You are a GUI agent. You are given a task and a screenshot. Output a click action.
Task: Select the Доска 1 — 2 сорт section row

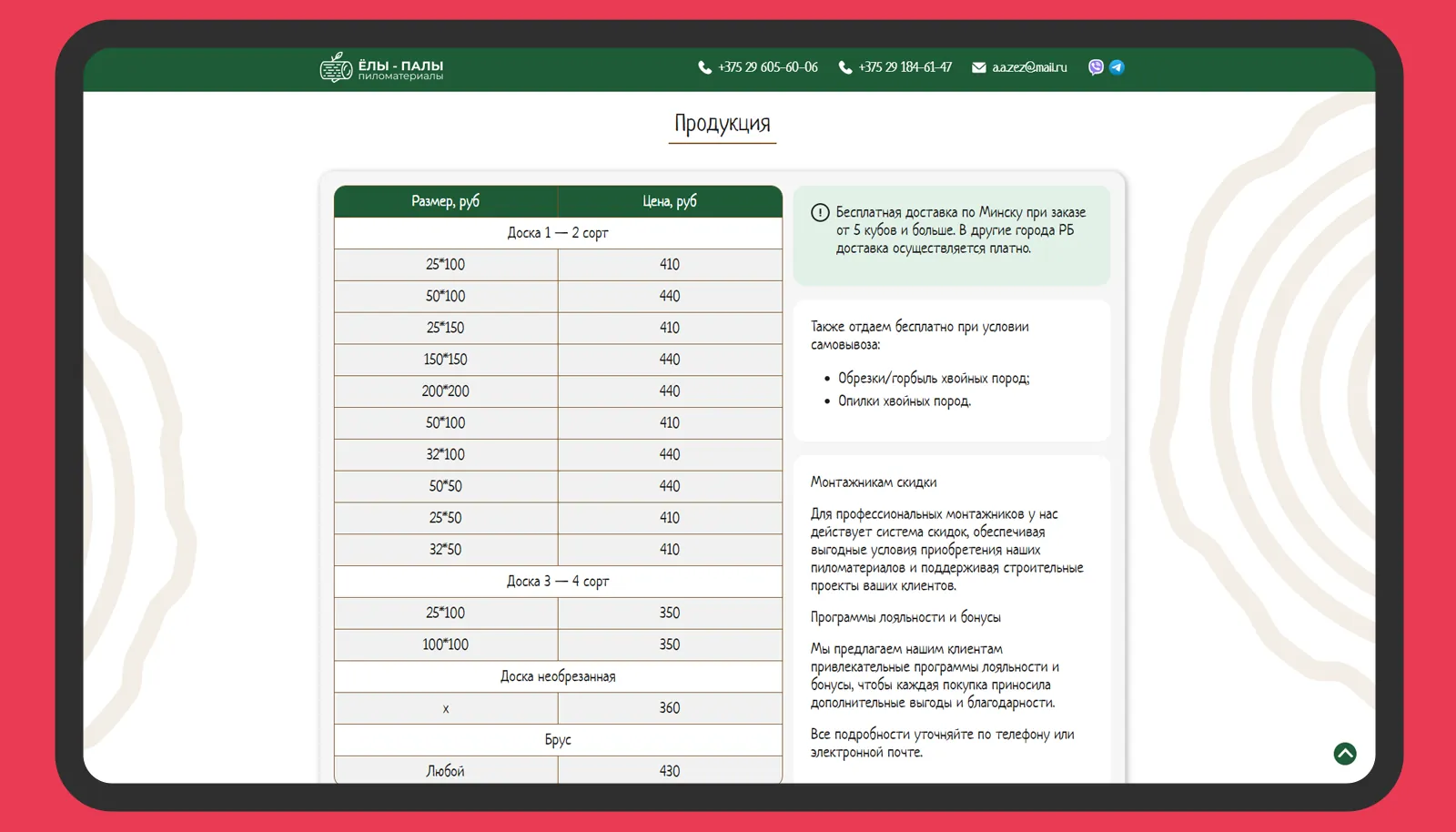558,233
